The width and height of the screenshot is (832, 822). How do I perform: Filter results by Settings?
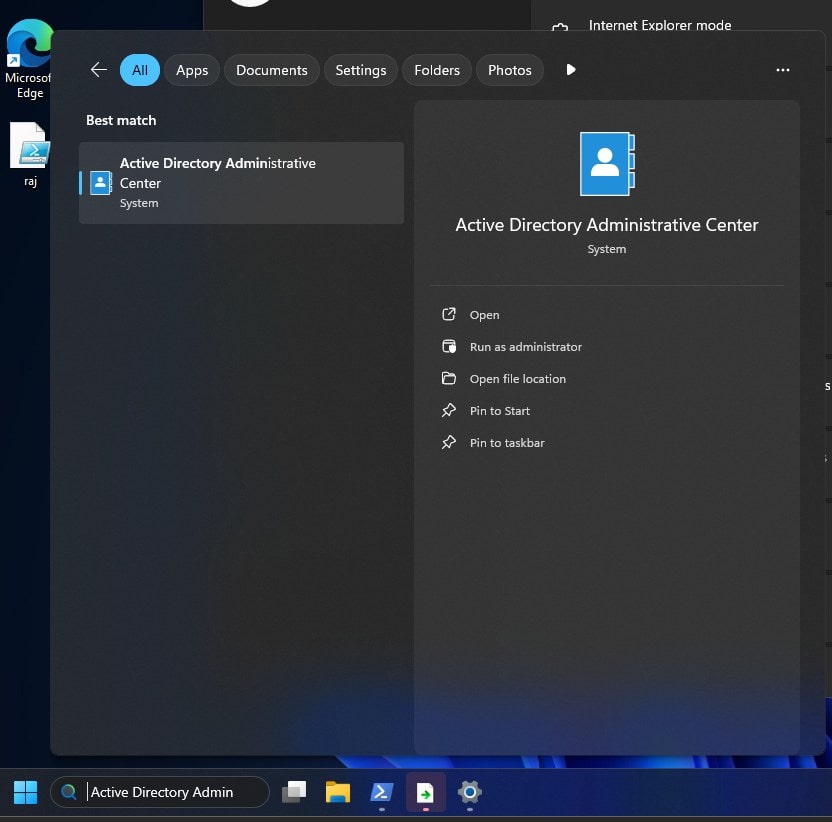point(360,70)
